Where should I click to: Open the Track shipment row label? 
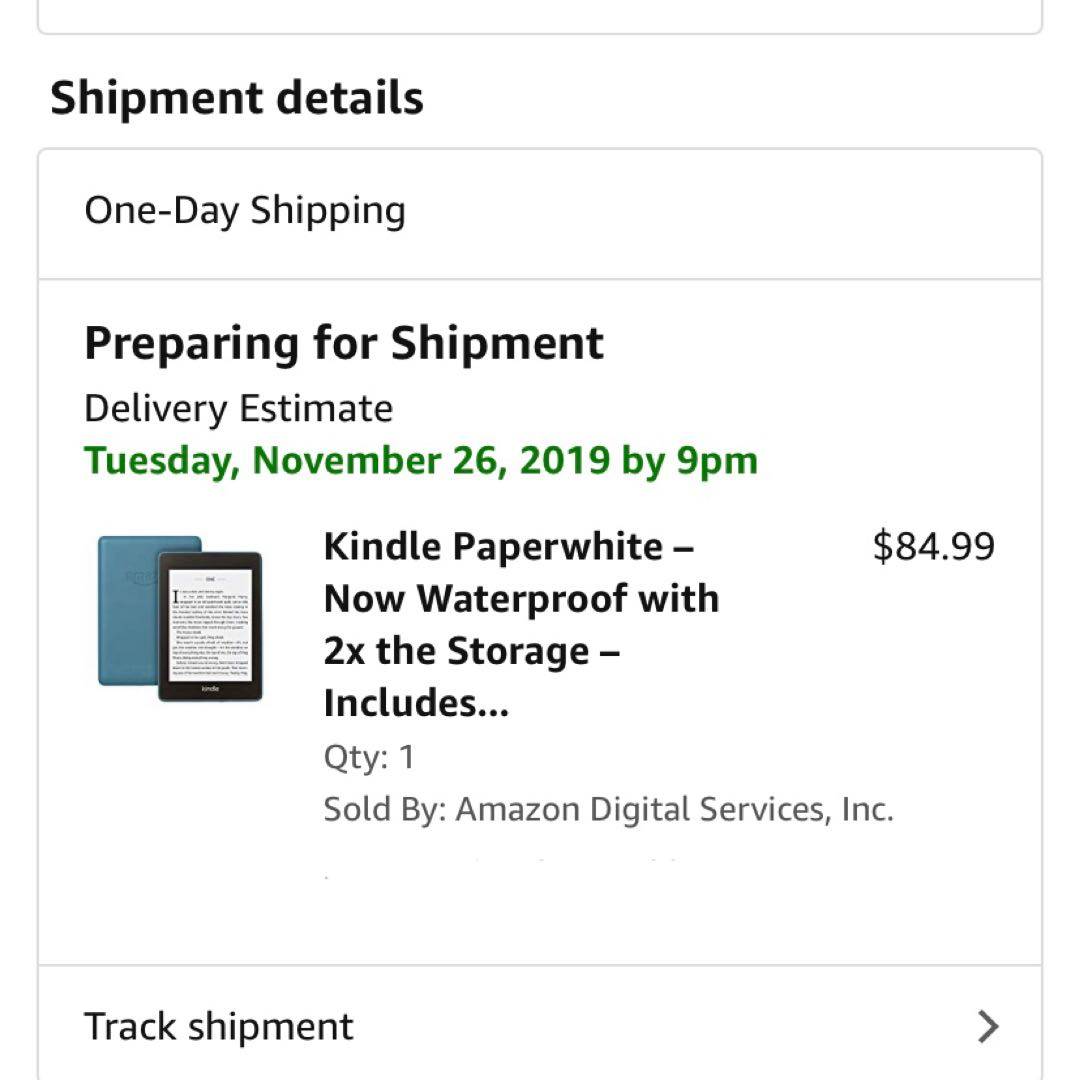[x=219, y=1026]
